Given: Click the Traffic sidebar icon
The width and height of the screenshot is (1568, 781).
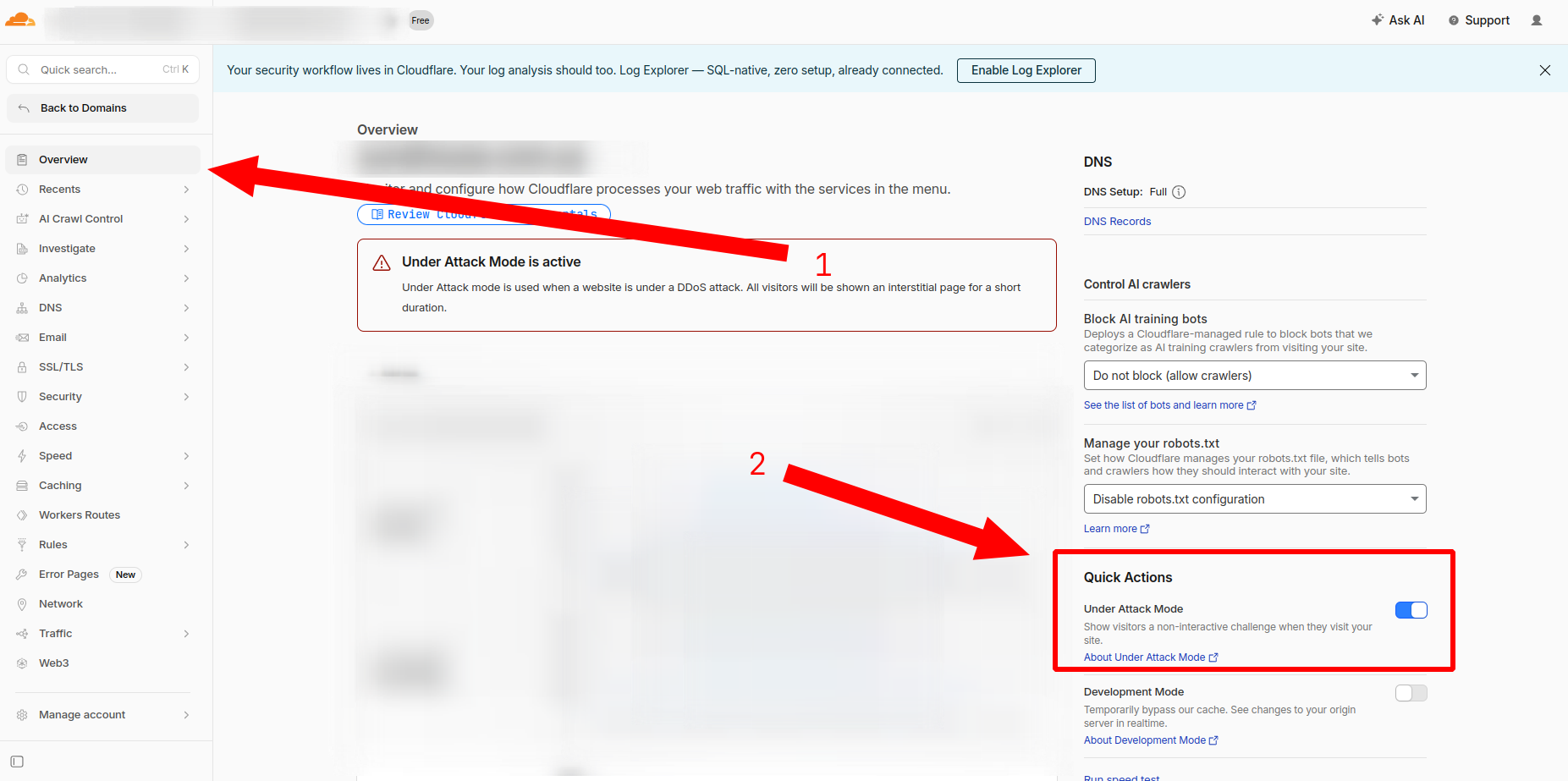Looking at the screenshot, I should click(x=22, y=634).
